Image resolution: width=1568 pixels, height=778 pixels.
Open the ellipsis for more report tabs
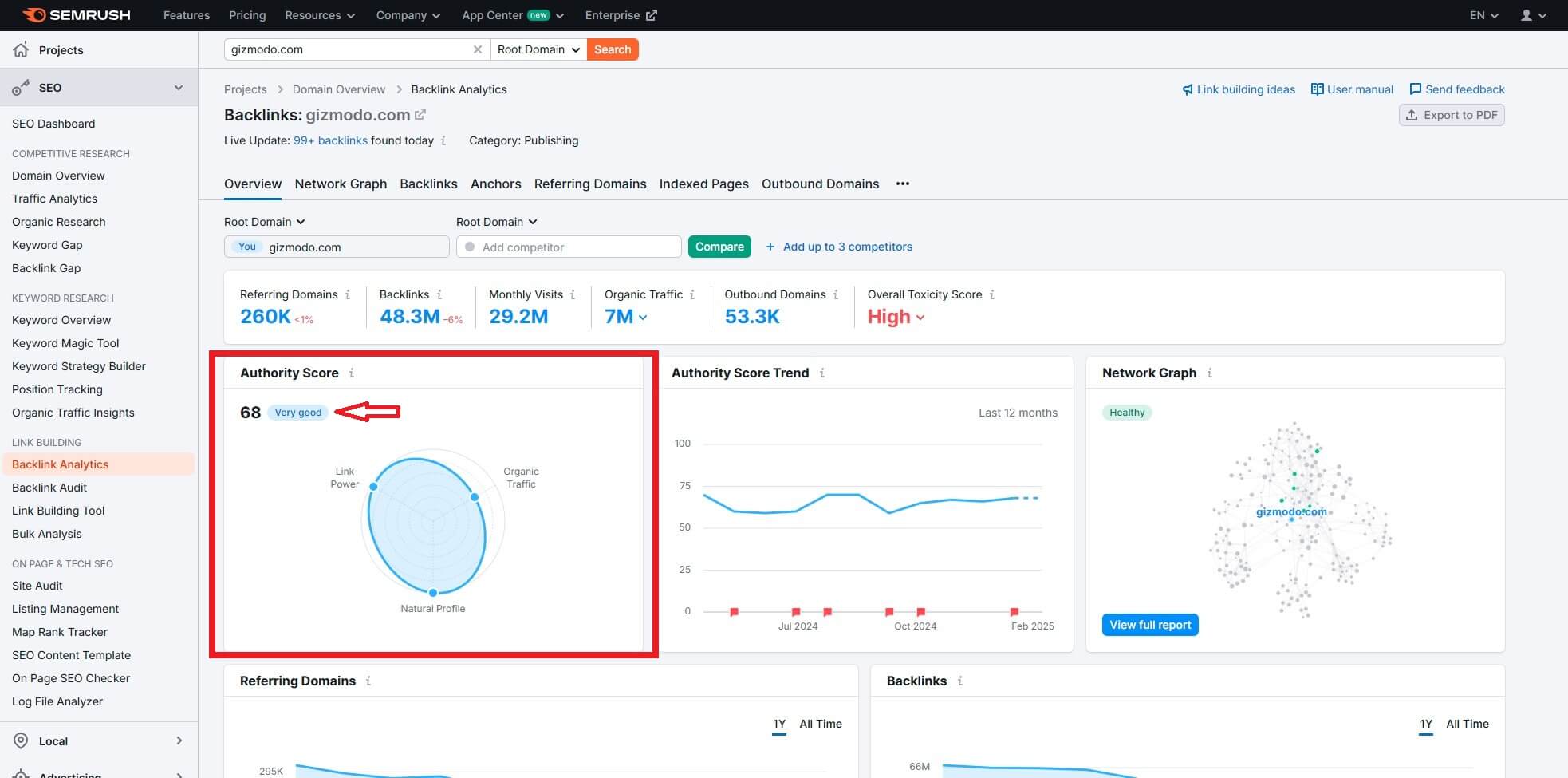tap(902, 184)
